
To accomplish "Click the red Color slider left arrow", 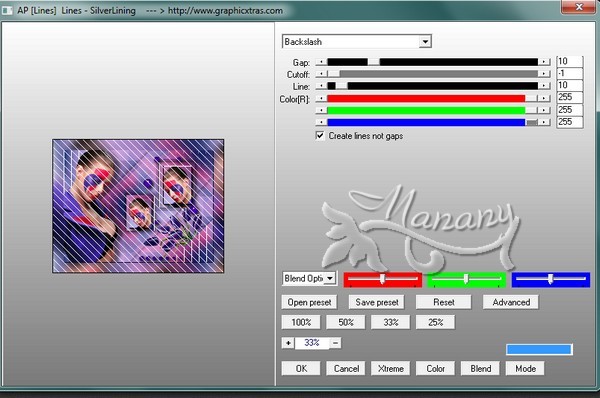I will pos(321,99).
